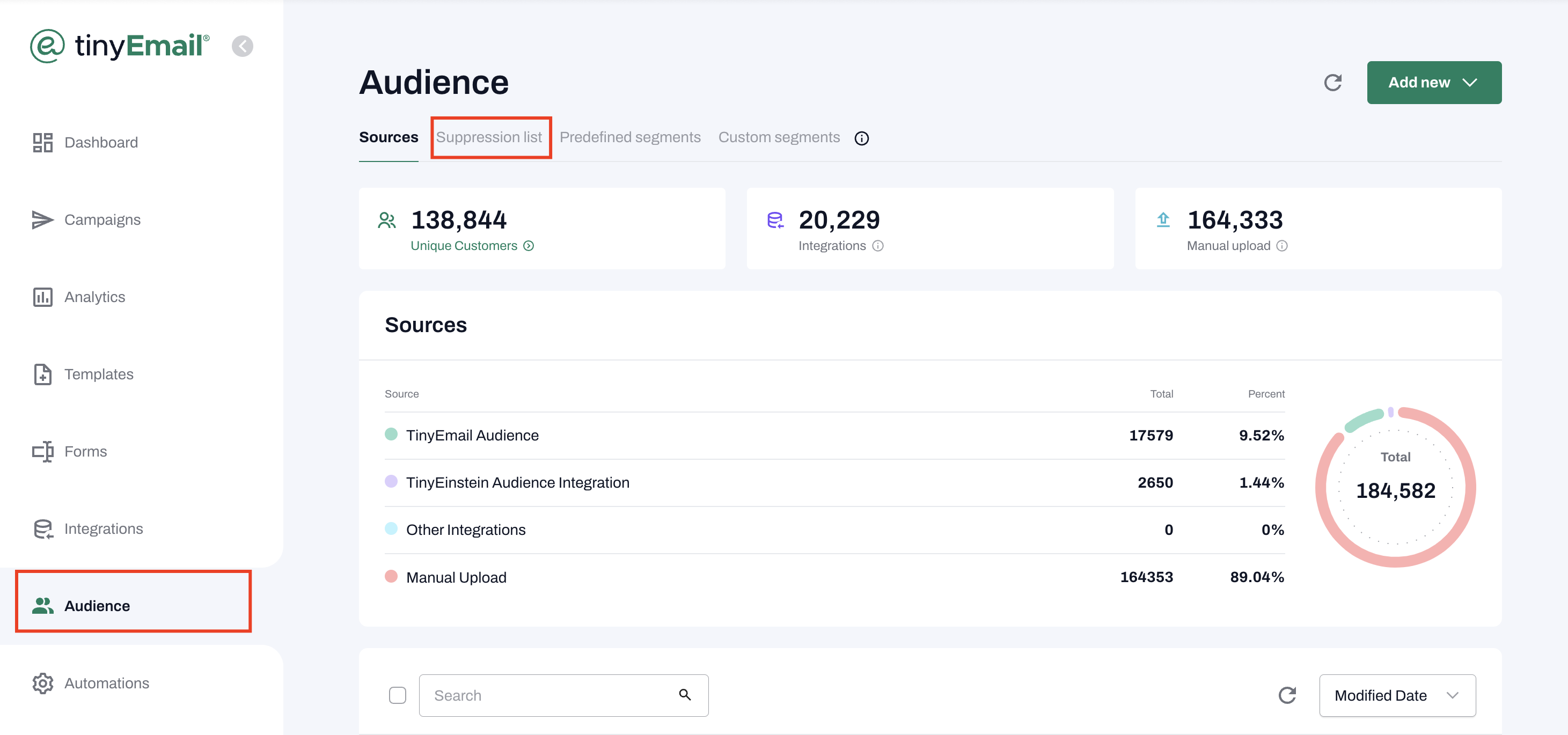Viewport: 1568px width, 735px height.
Task: Click the Campaigns paper plane icon
Action: pyautogui.click(x=42, y=219)
